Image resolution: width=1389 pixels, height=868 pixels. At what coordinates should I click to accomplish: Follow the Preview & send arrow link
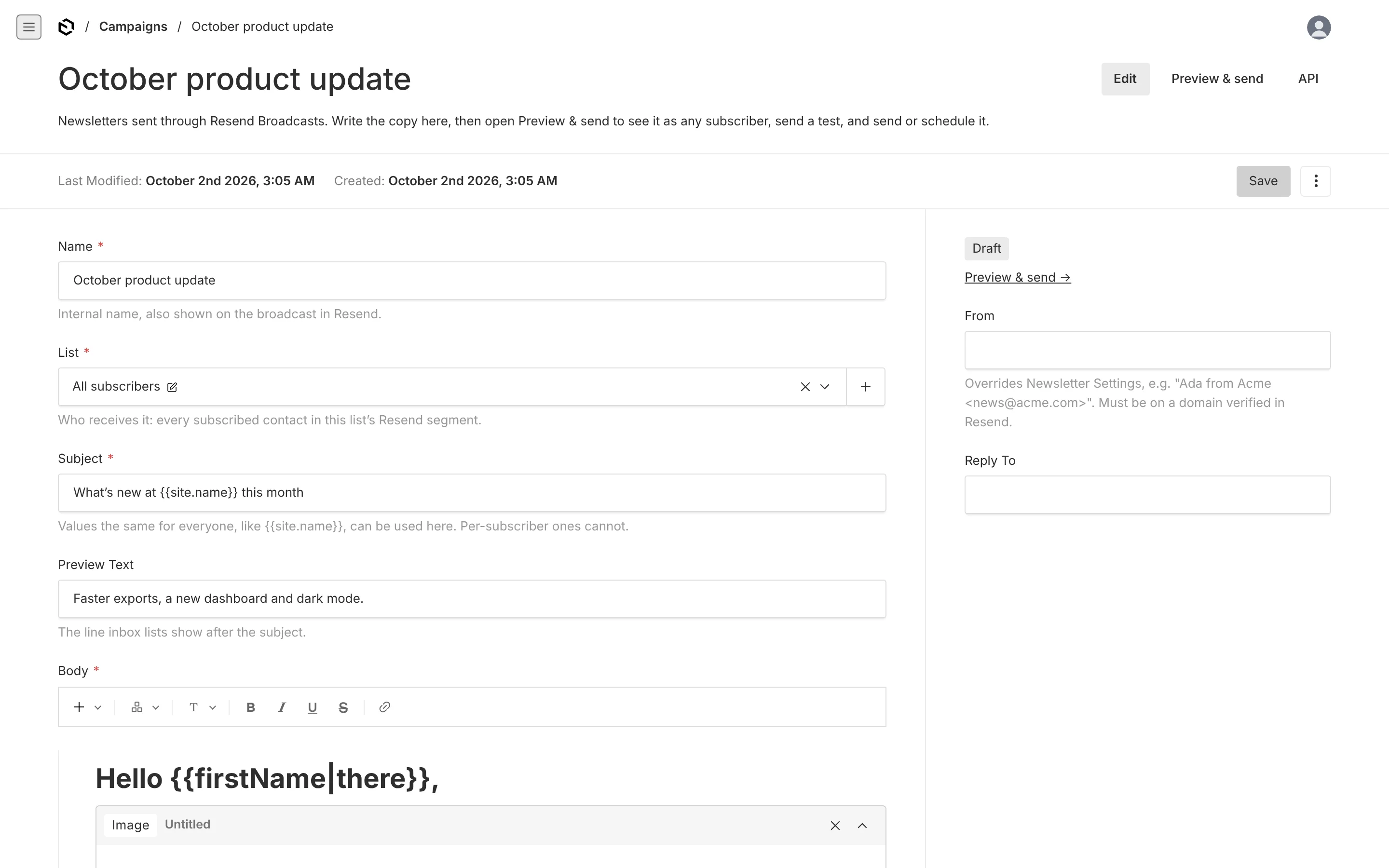[x=1017, y=277]
